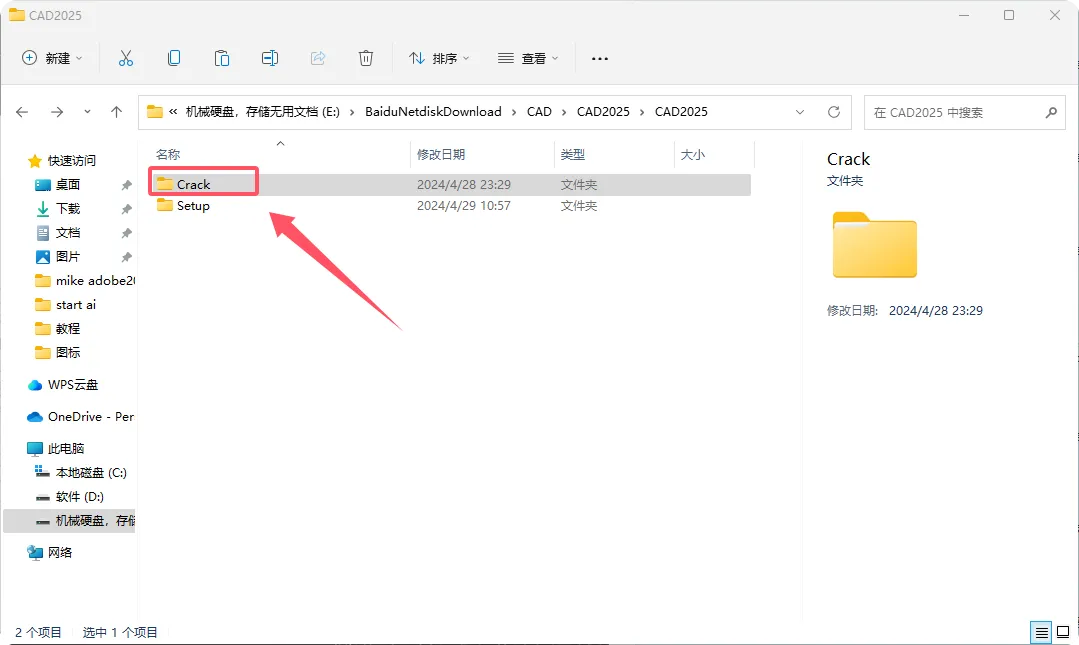Select the Setup folder
The width and height of the screenshot is (1079, 645).
pos(450,206)
